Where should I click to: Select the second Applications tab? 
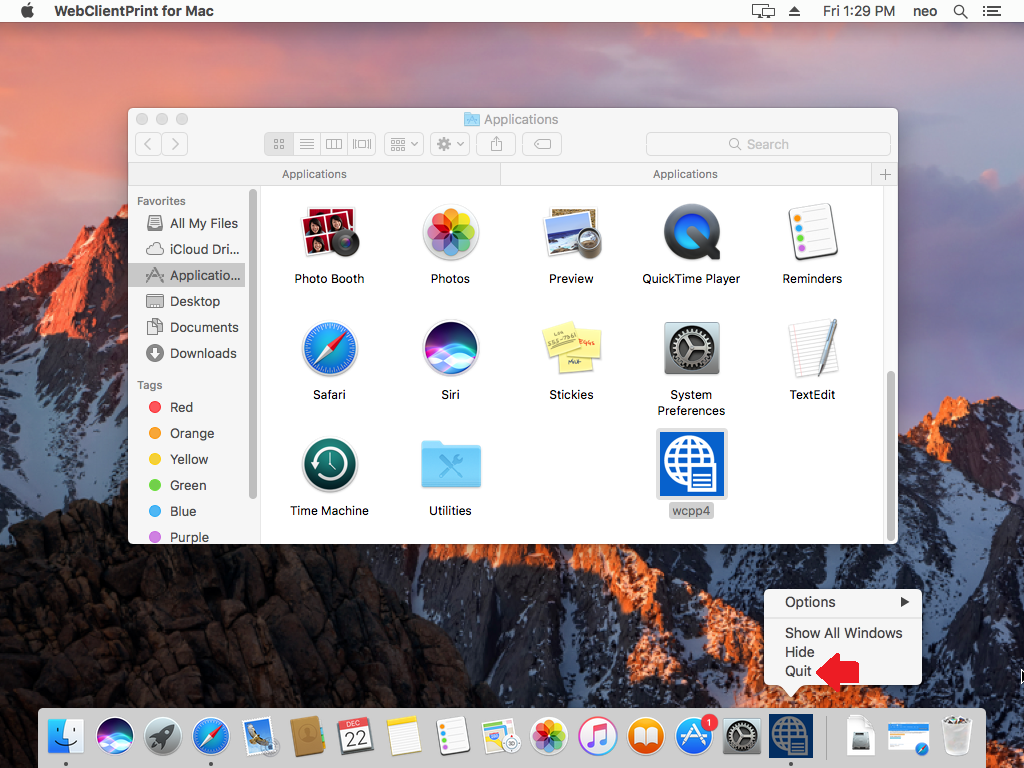686,174
